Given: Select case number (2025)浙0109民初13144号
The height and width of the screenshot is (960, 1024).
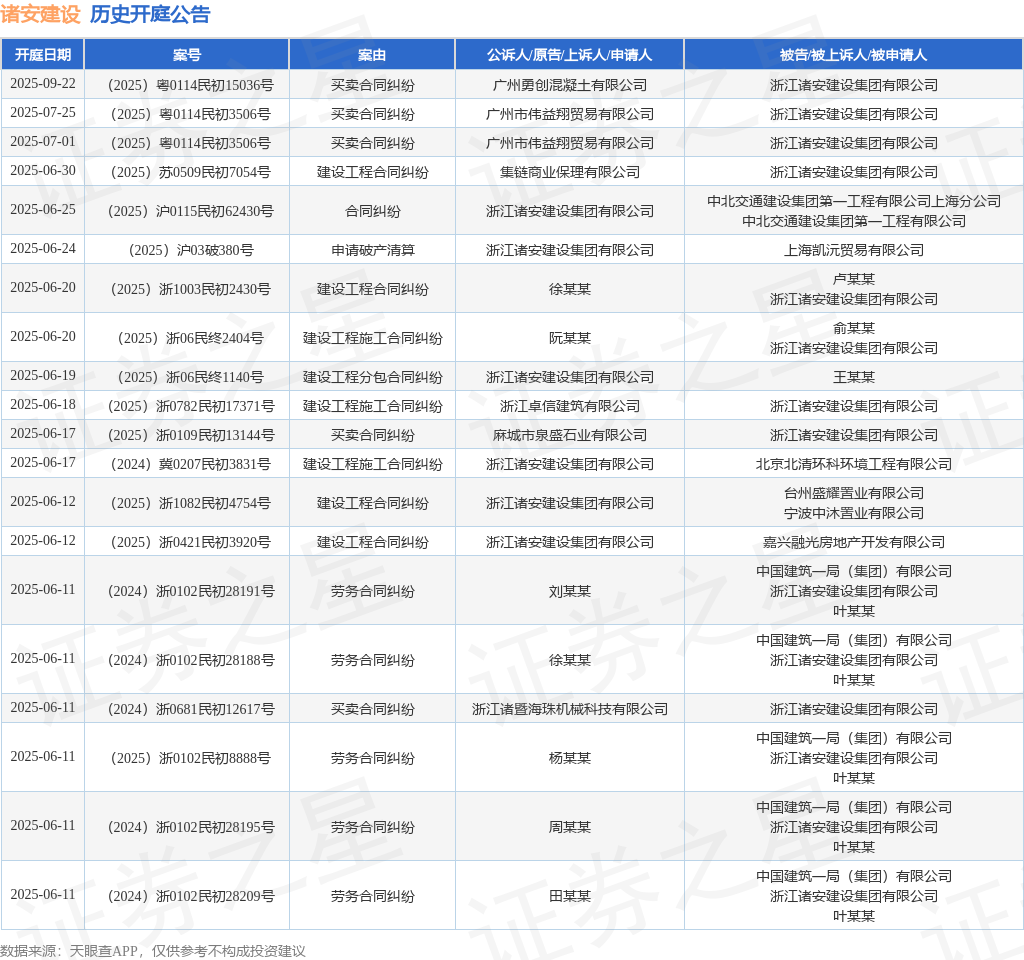Looking at the screenshot, I should pos(191,436).
